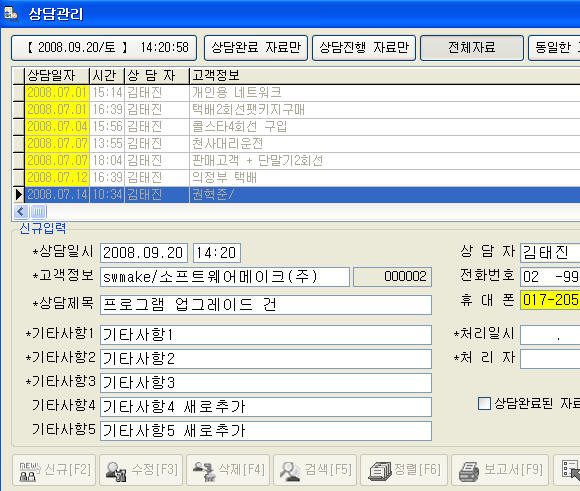Click the 삭제[F4] delete icon
This screenshot has width=580, height=491.
click(204, 471)
